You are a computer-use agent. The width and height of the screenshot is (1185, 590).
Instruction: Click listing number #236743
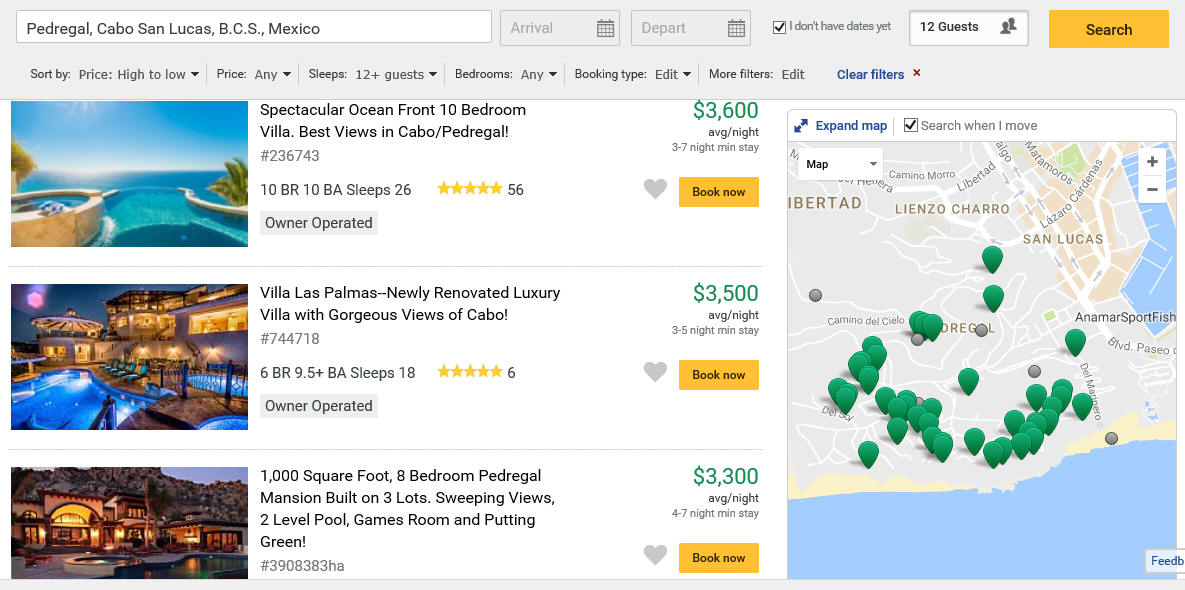click(x=289, y=156)
